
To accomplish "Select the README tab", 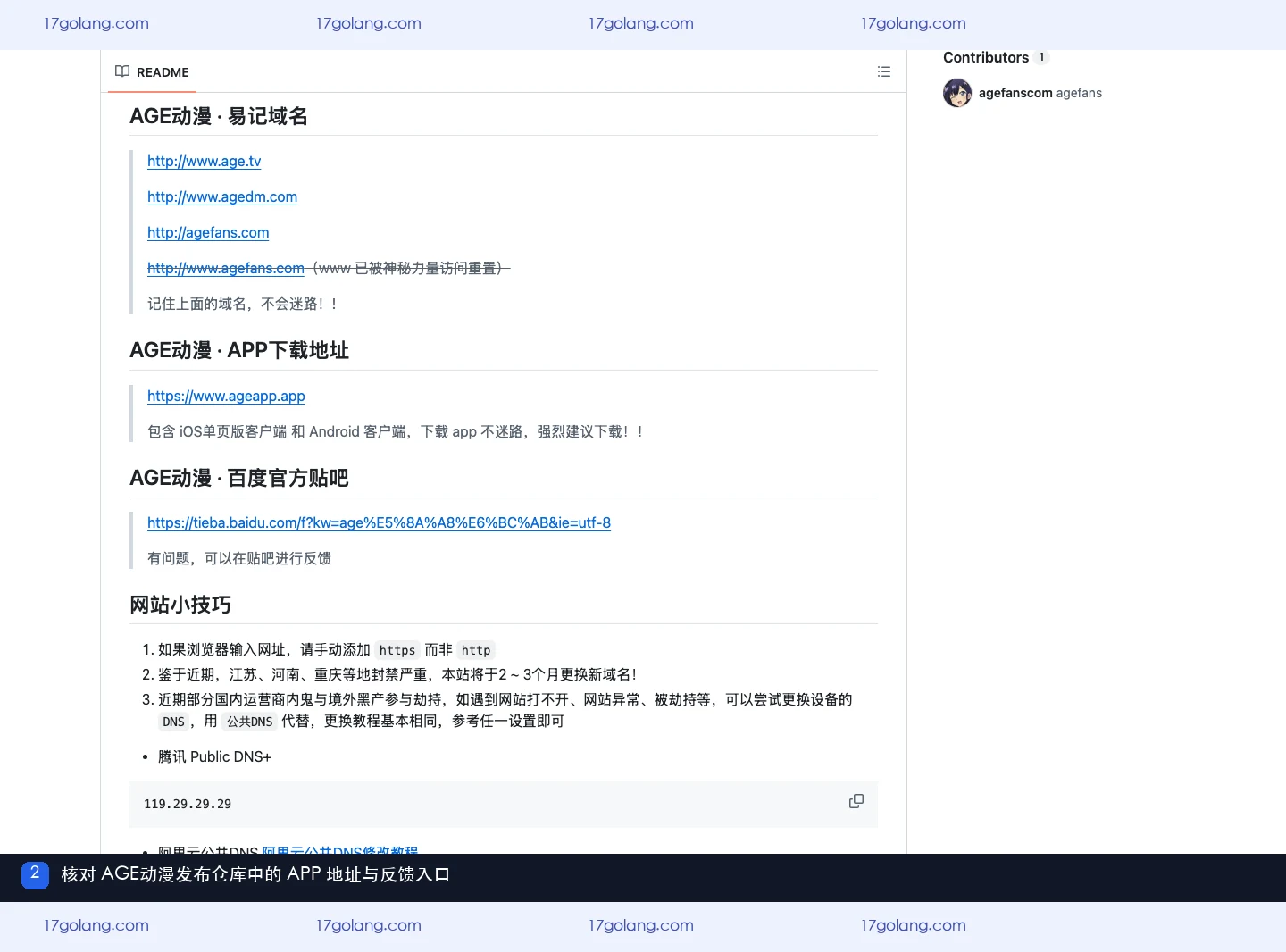I will (152, 72).
